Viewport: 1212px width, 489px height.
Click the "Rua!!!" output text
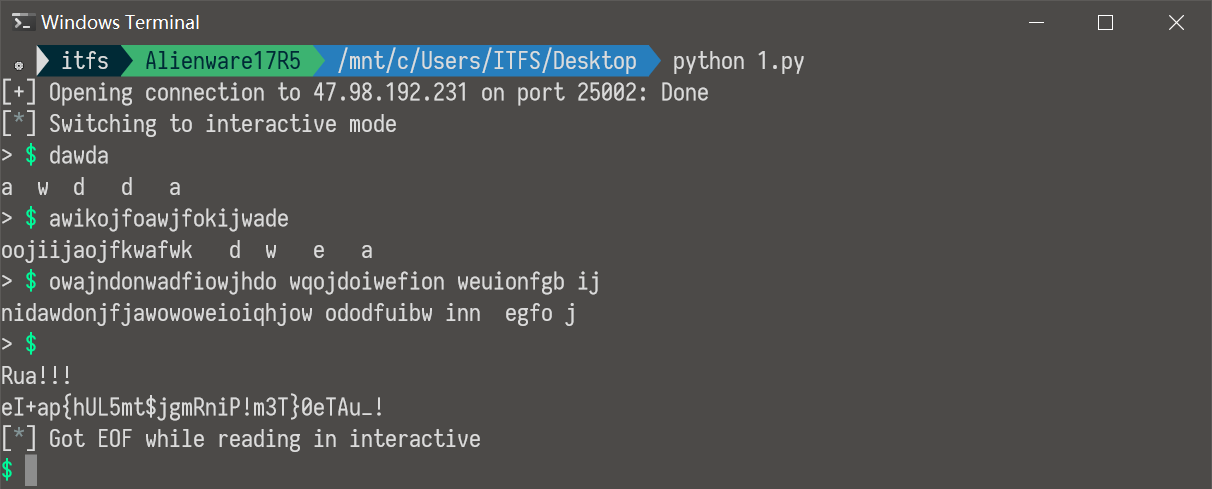click(x=37, y=375)
